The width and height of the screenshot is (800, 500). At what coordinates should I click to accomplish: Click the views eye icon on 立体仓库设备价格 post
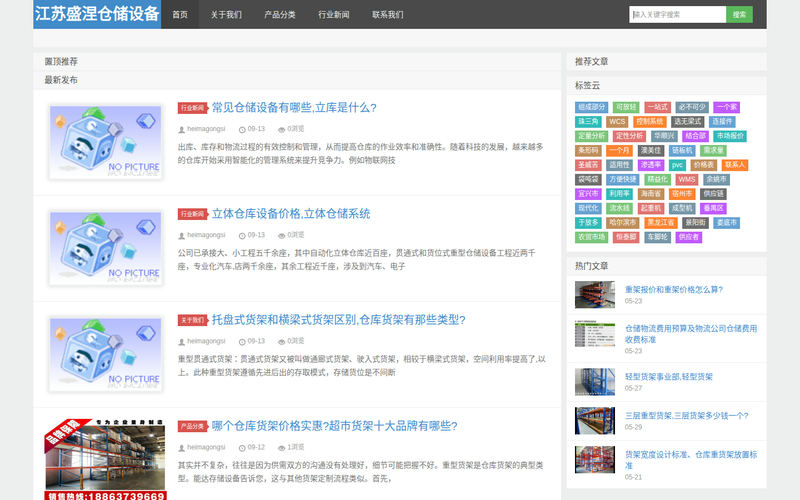pos(281,236)
